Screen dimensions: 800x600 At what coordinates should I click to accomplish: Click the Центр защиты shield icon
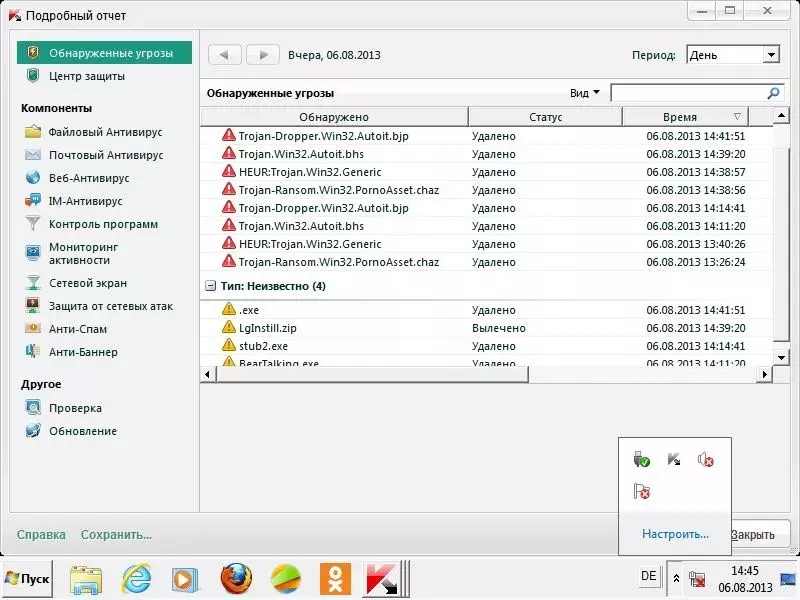tap(33, 76)
